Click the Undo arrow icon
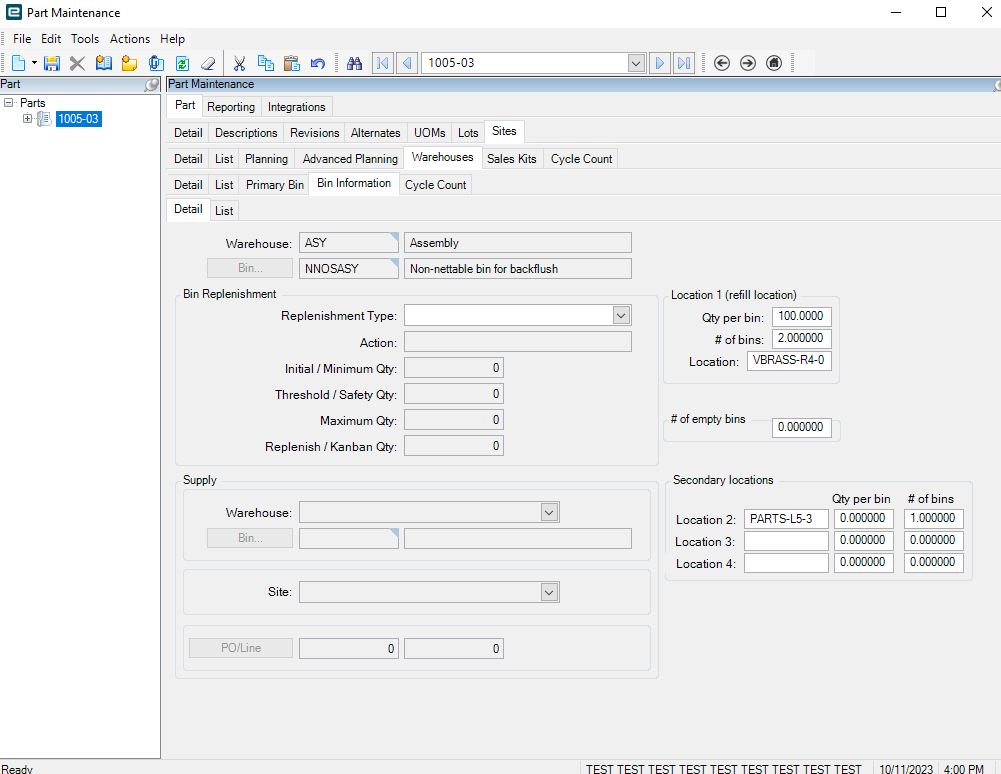 click(317, 63)
